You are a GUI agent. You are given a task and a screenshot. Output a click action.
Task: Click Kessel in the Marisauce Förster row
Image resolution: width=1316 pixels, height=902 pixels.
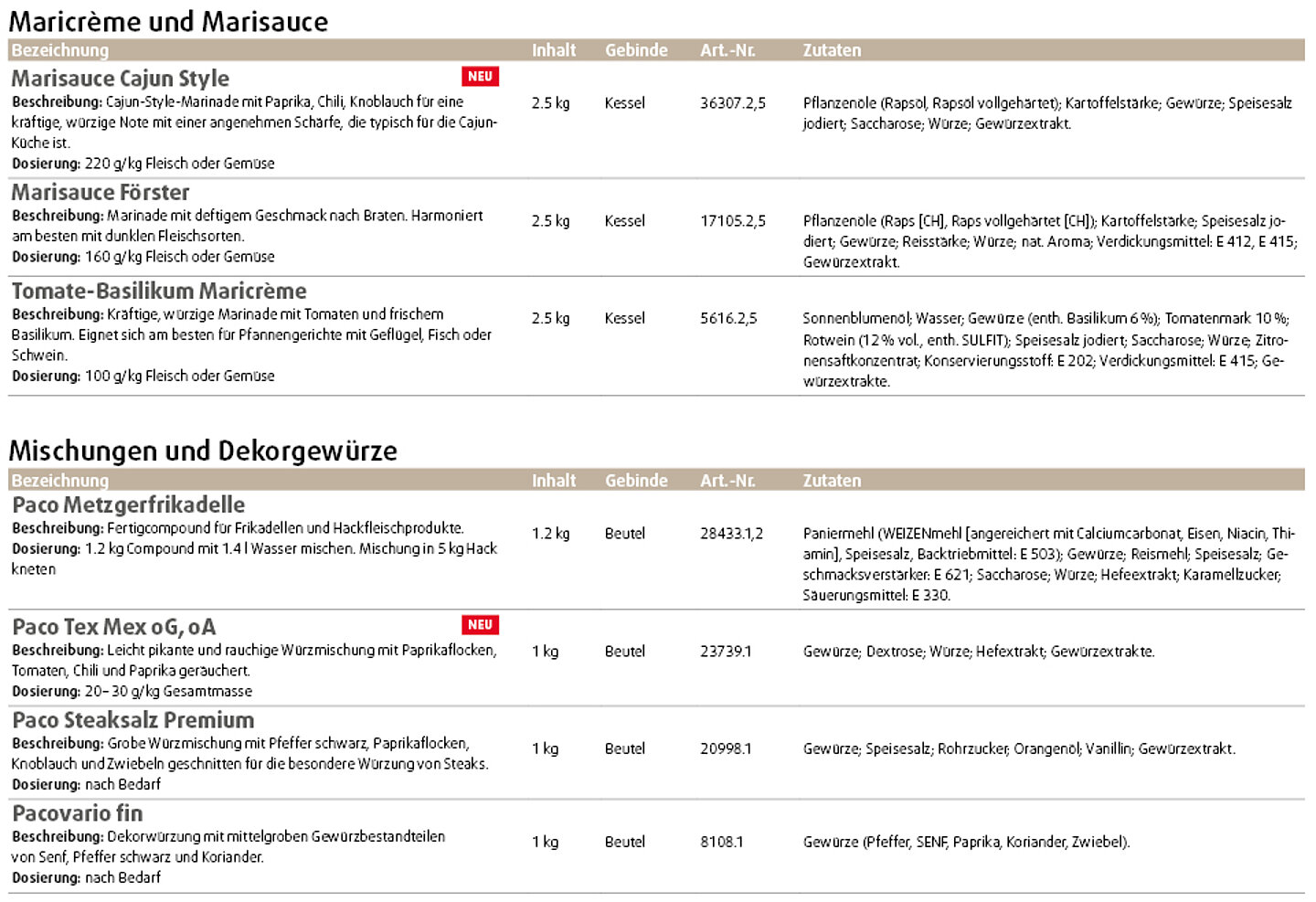(624, 221)
